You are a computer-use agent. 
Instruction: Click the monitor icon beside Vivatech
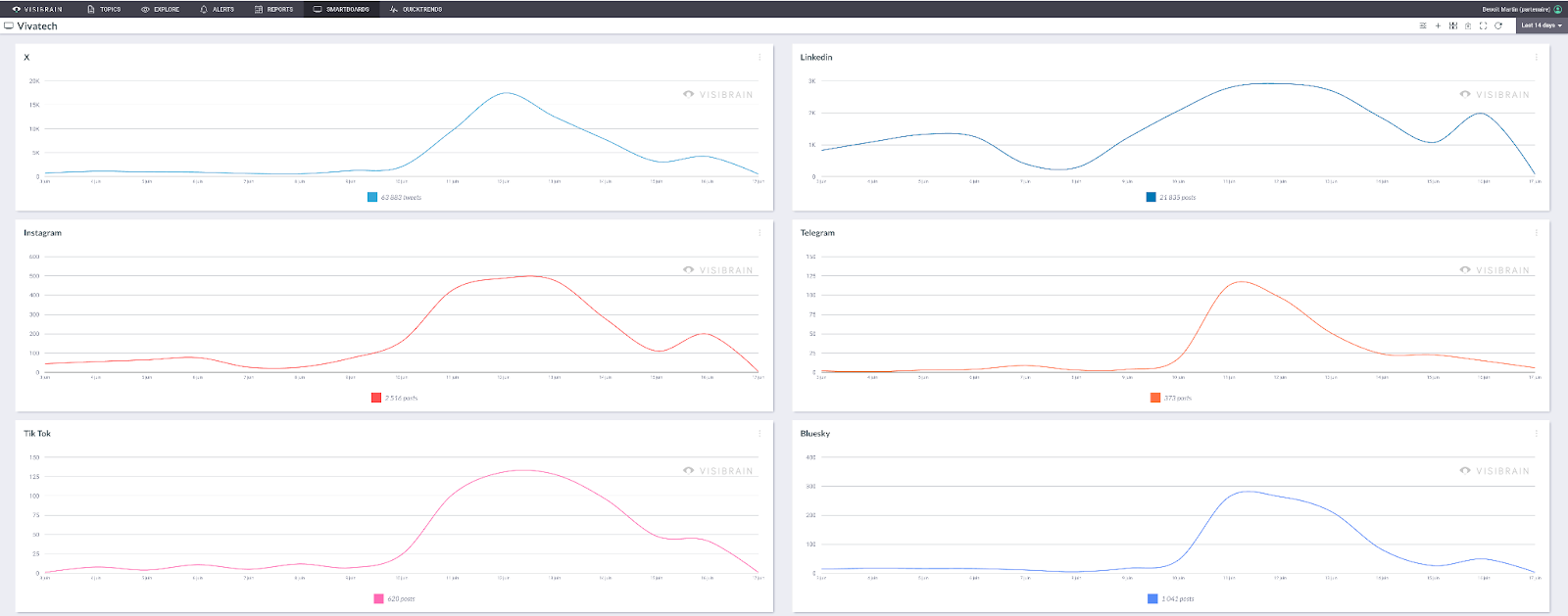pos(9,26)
